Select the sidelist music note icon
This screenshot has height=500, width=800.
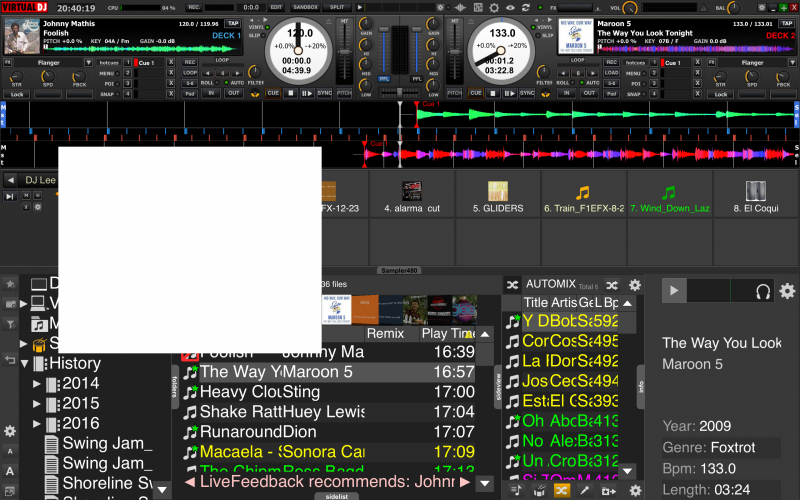516,490
